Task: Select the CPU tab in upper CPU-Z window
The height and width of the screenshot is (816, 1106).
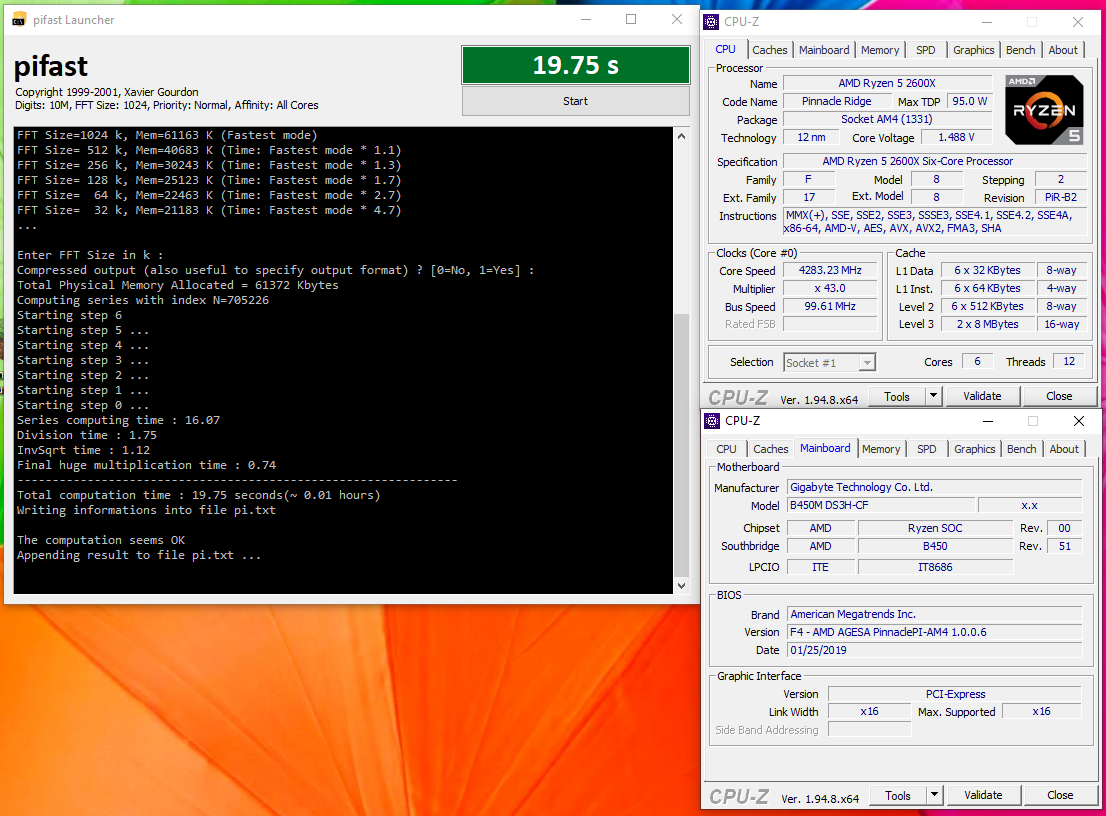Action: (x=725, y=49)
